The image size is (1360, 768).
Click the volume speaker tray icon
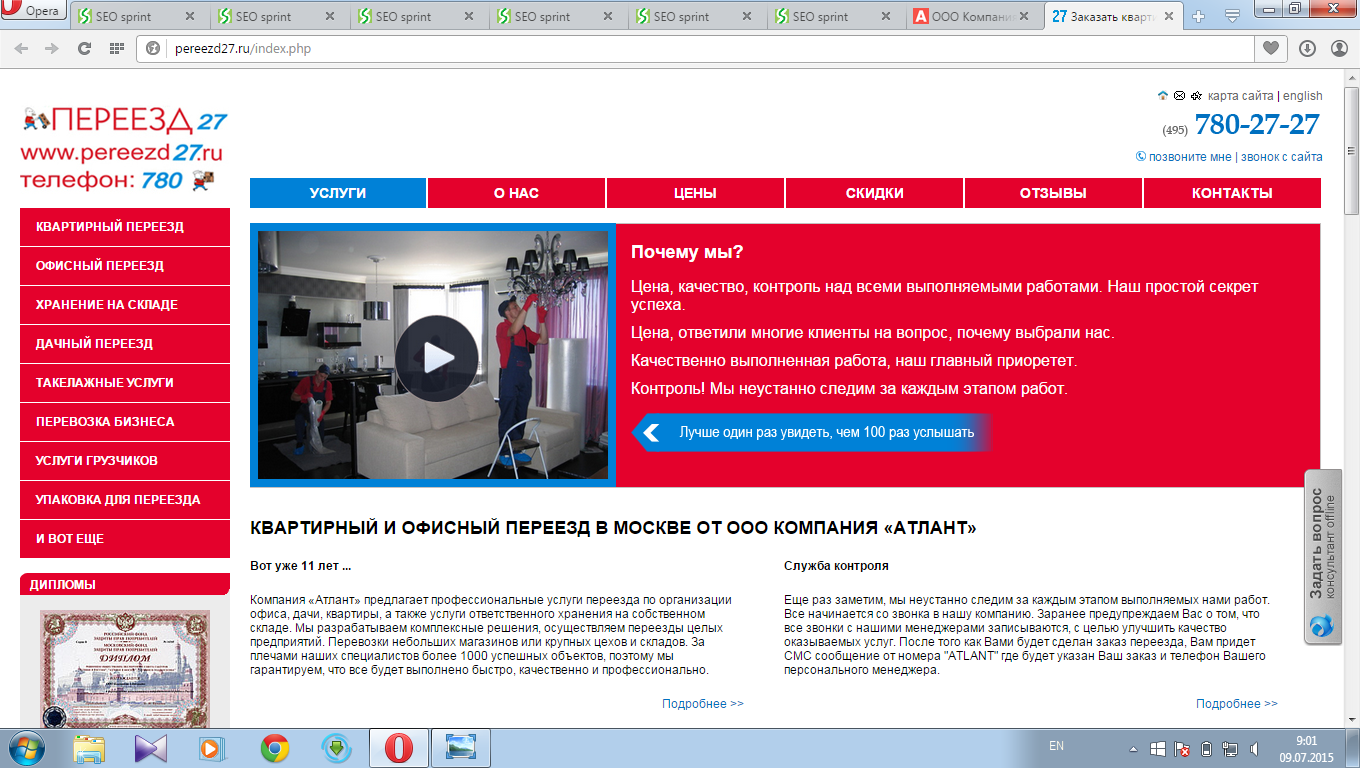pos(1255,748)
